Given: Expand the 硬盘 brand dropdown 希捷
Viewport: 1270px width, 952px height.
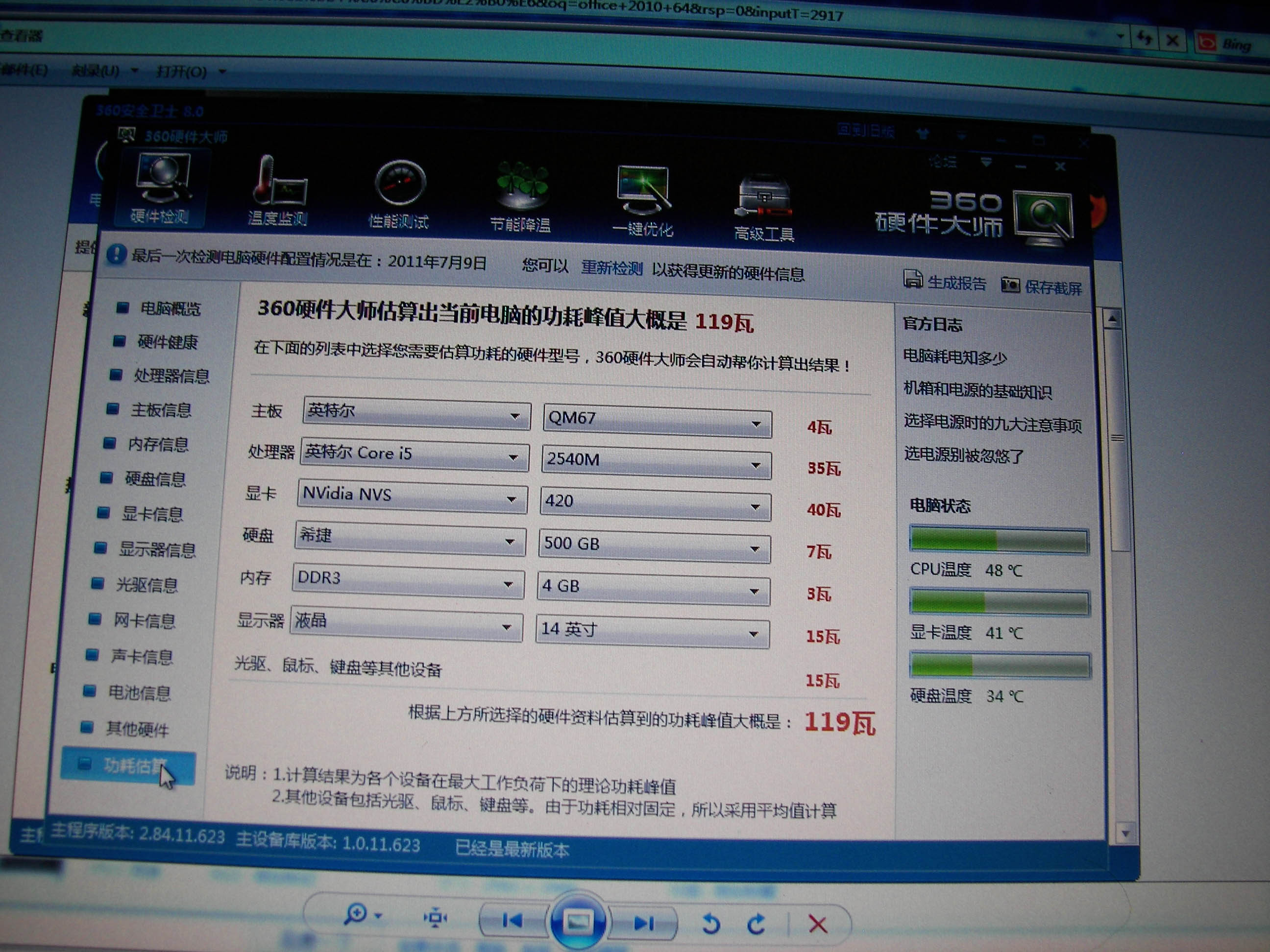Looking at the screenshot, I should (x=411, y=539).
